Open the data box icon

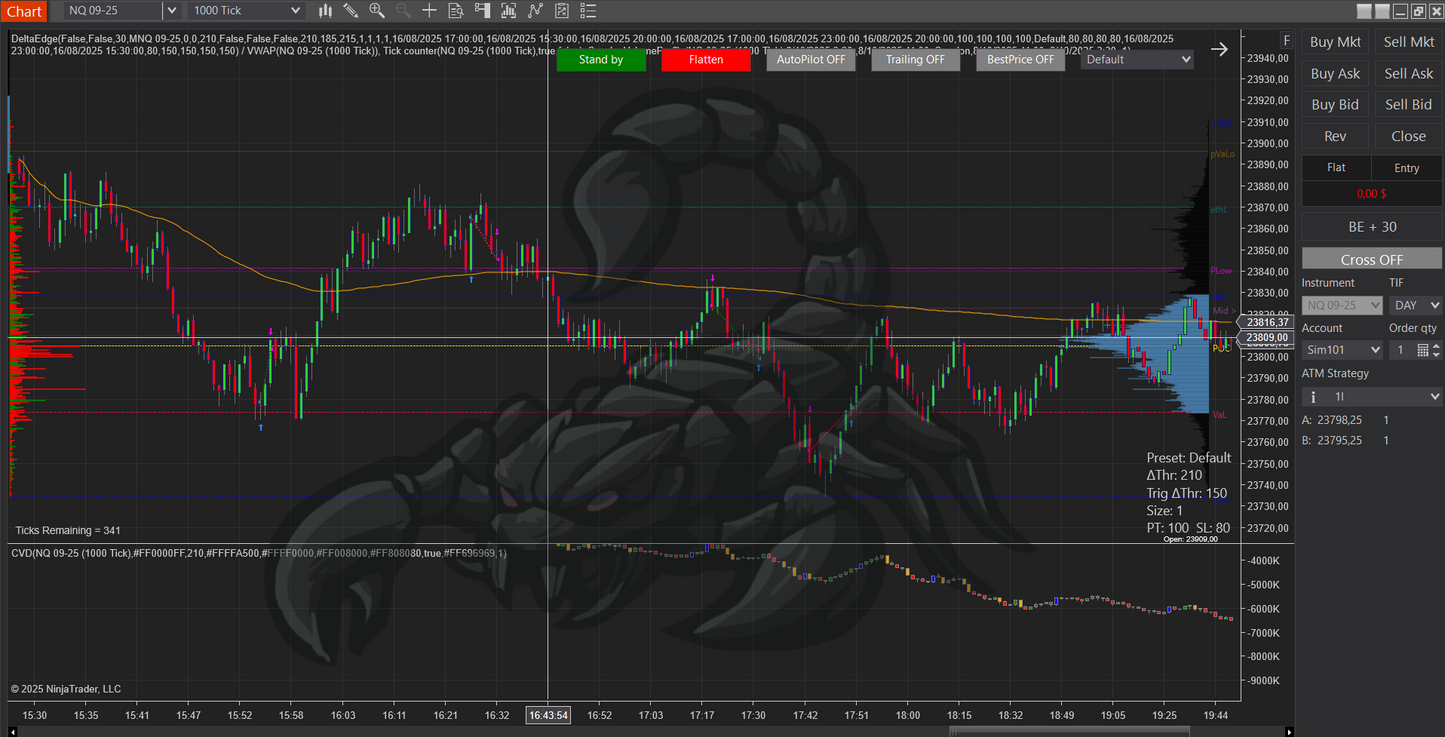pyautogui.click(x=456, y=10)
